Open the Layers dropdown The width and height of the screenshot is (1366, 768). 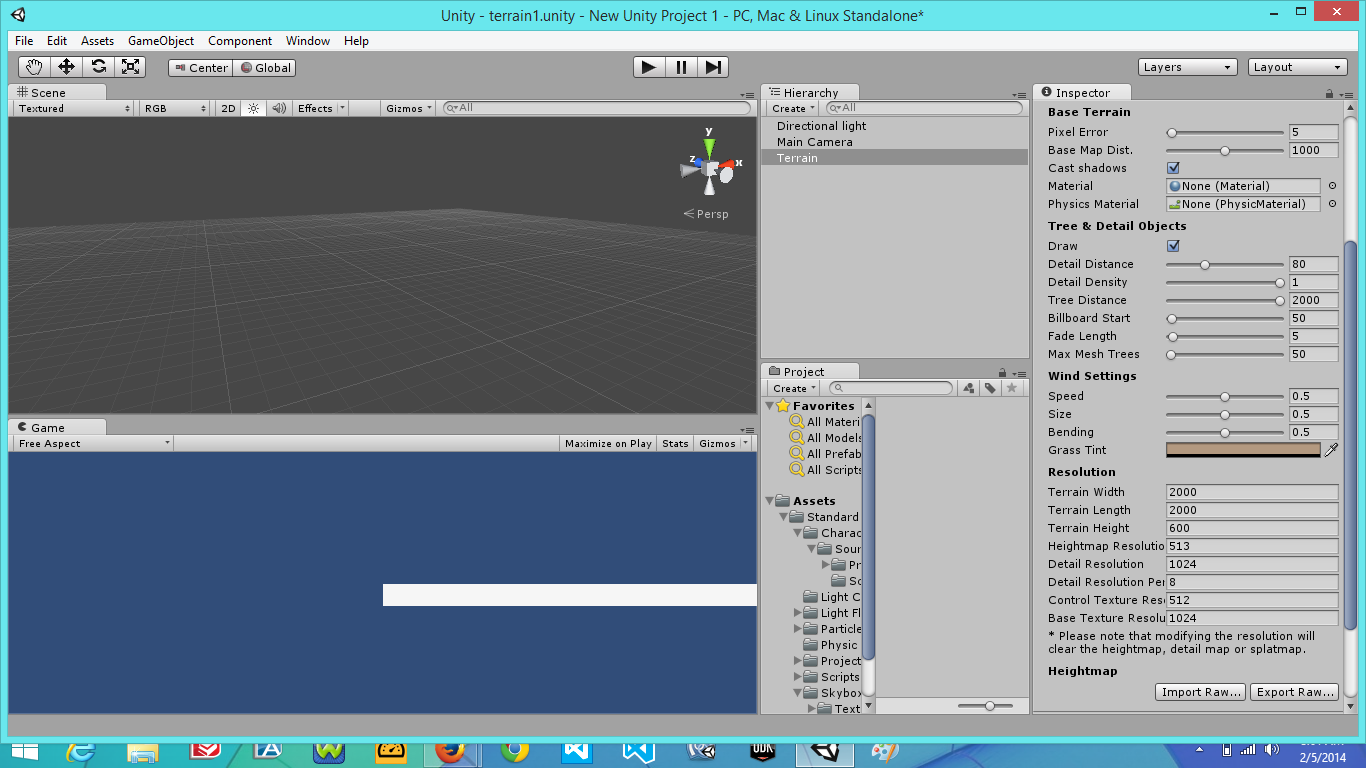[x=1188, y=67]
